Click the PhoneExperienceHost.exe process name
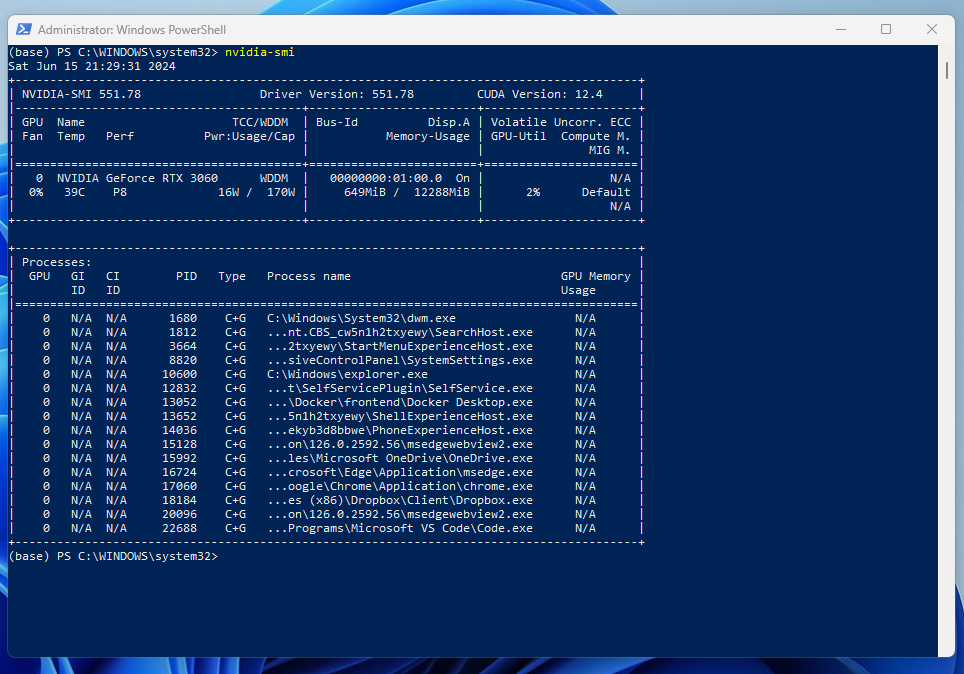This screenshot has height=674, width=964. tap(400, 430)
